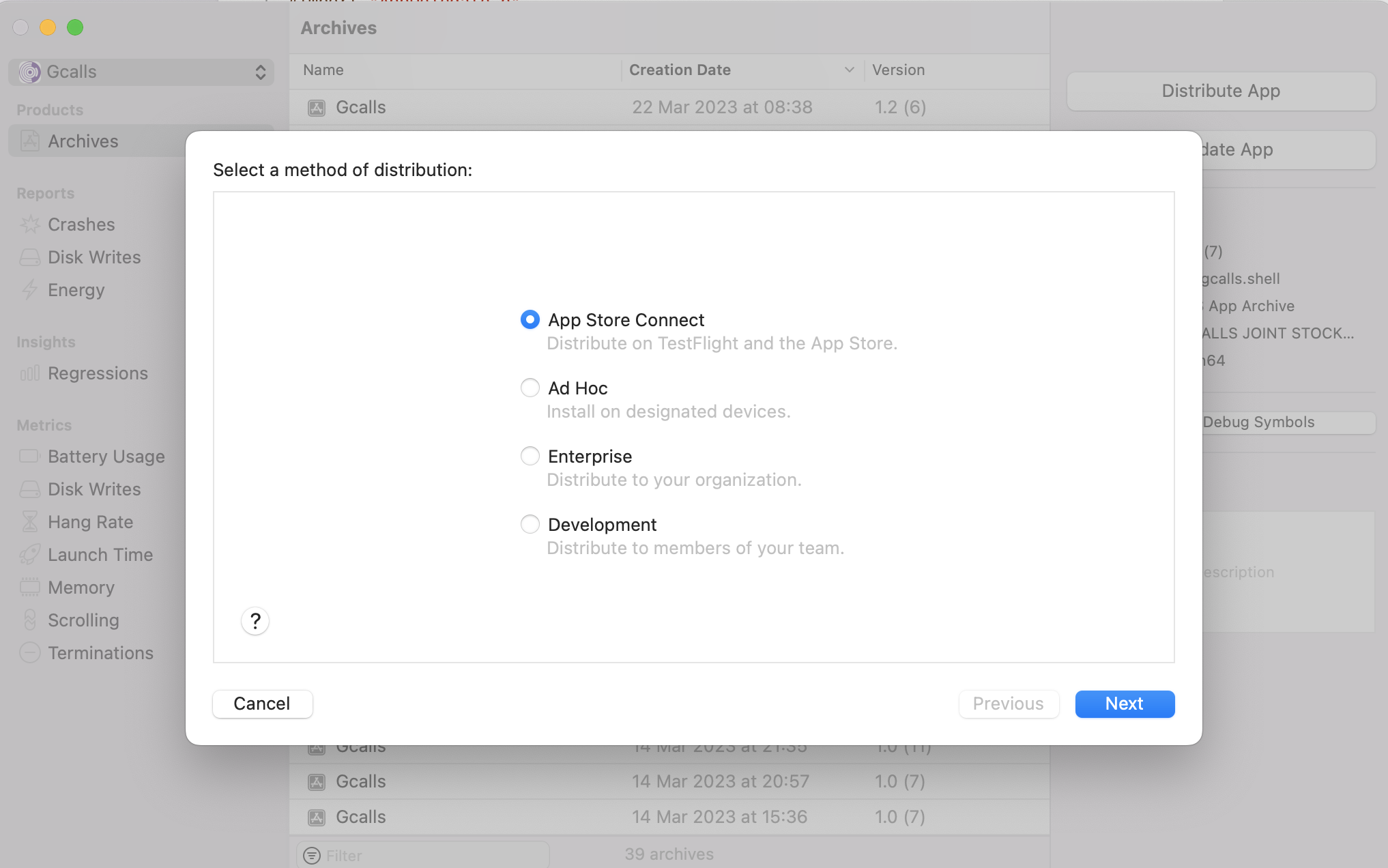The width and height of the screenshot is (1388, 868).
Task: Click the Crashes sidebar icon
Action: (x=30, y=225)
